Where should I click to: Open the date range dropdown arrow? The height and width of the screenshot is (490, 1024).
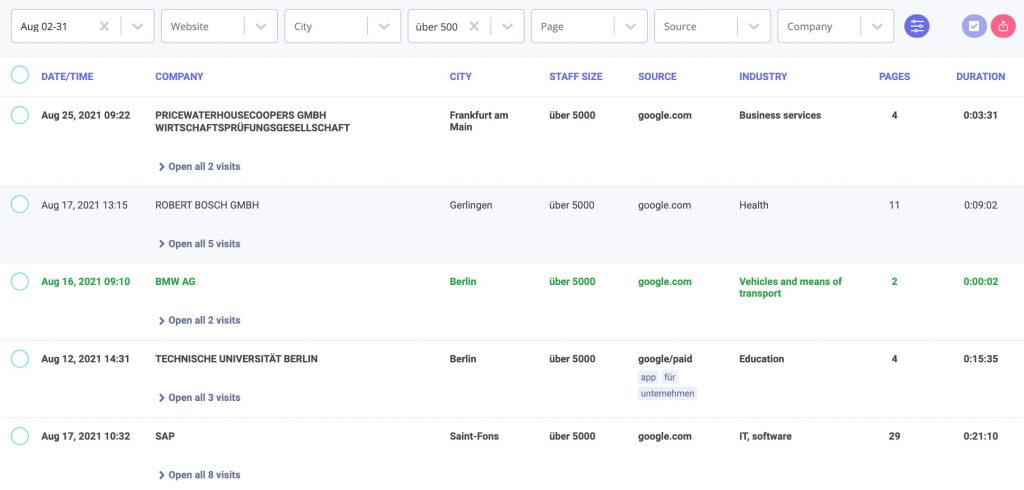(x=137, y=27)
